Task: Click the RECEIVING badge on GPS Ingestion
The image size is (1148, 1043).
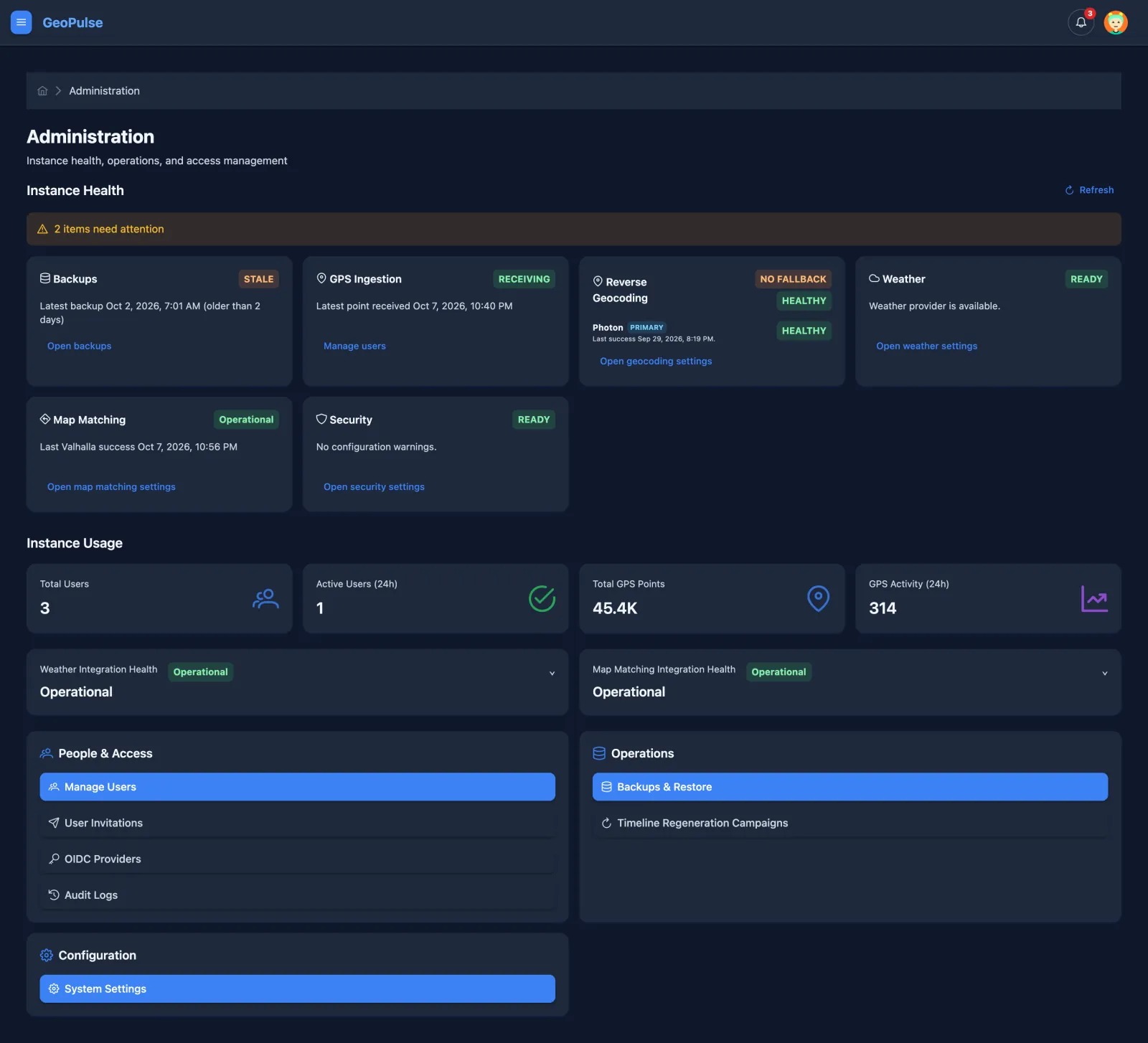Action: click(x=524, y=279)
